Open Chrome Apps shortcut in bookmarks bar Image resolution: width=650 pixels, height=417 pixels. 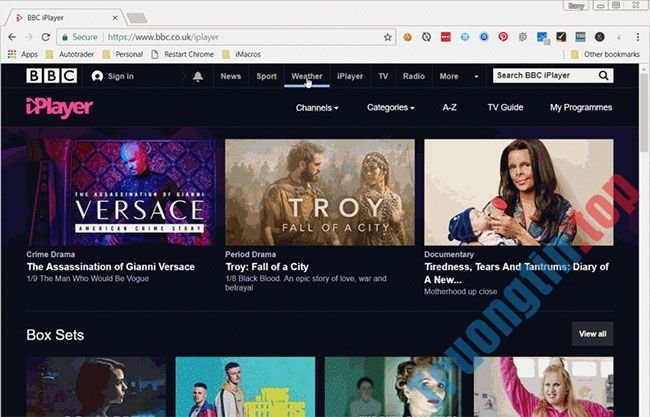(23, 54)
